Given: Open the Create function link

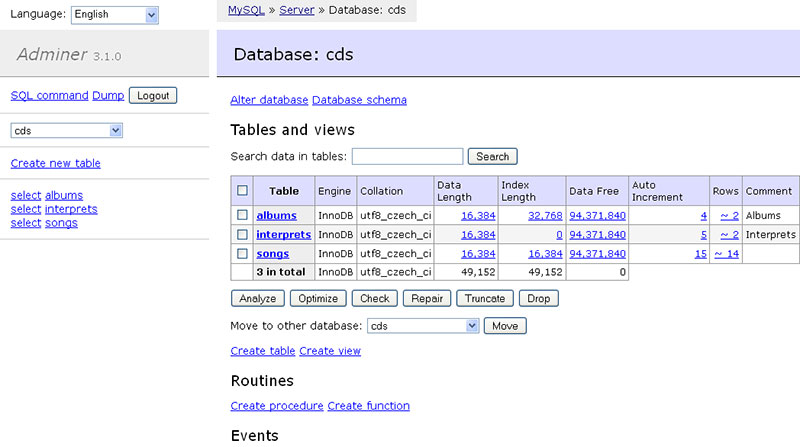Looking at the screenshot, I should coord(368,406).
